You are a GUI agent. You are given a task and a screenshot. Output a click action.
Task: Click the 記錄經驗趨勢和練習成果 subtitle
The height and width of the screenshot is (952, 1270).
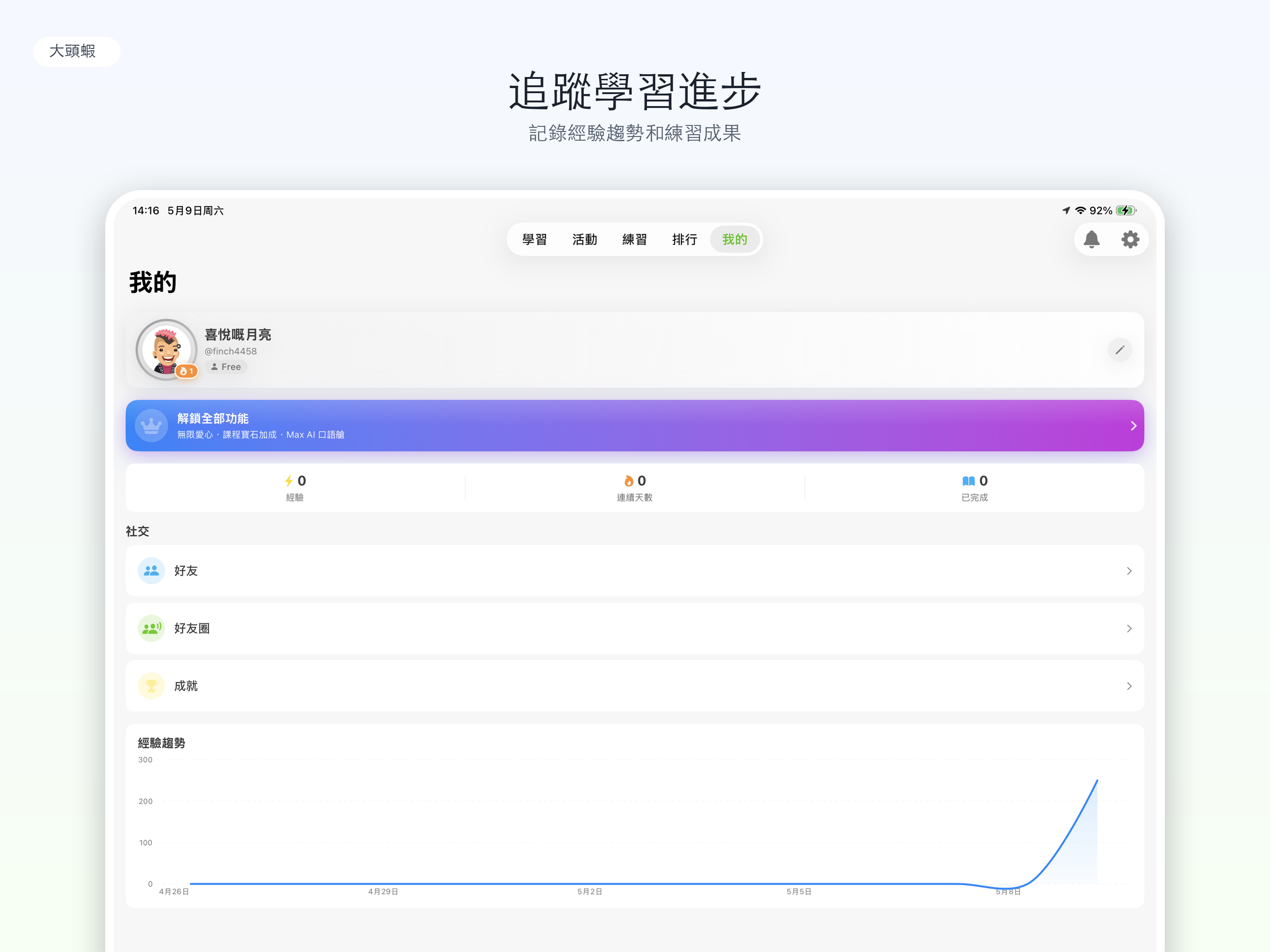pos(635,133)
